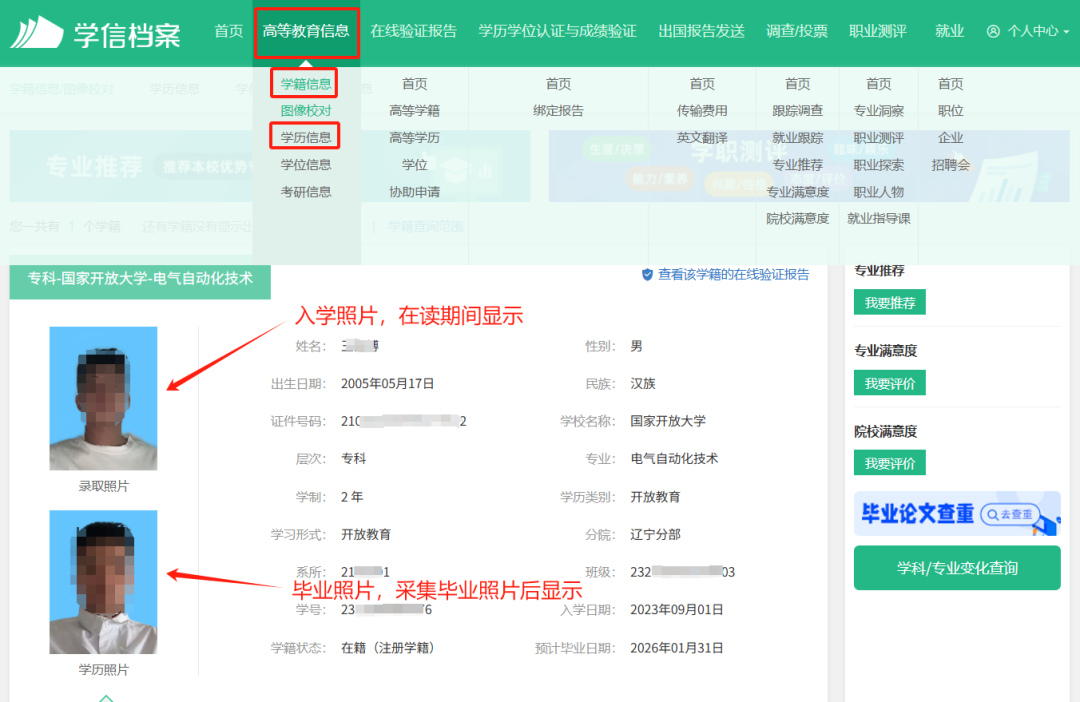Click the expected graduation date 2026年01月31日

click(x=677, y=648)
